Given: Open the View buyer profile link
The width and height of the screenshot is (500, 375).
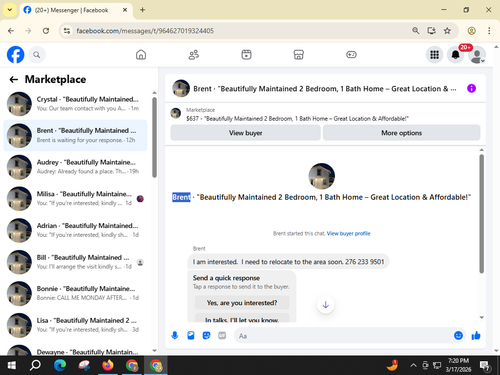Looking at the screenshot, I should 348,233.
